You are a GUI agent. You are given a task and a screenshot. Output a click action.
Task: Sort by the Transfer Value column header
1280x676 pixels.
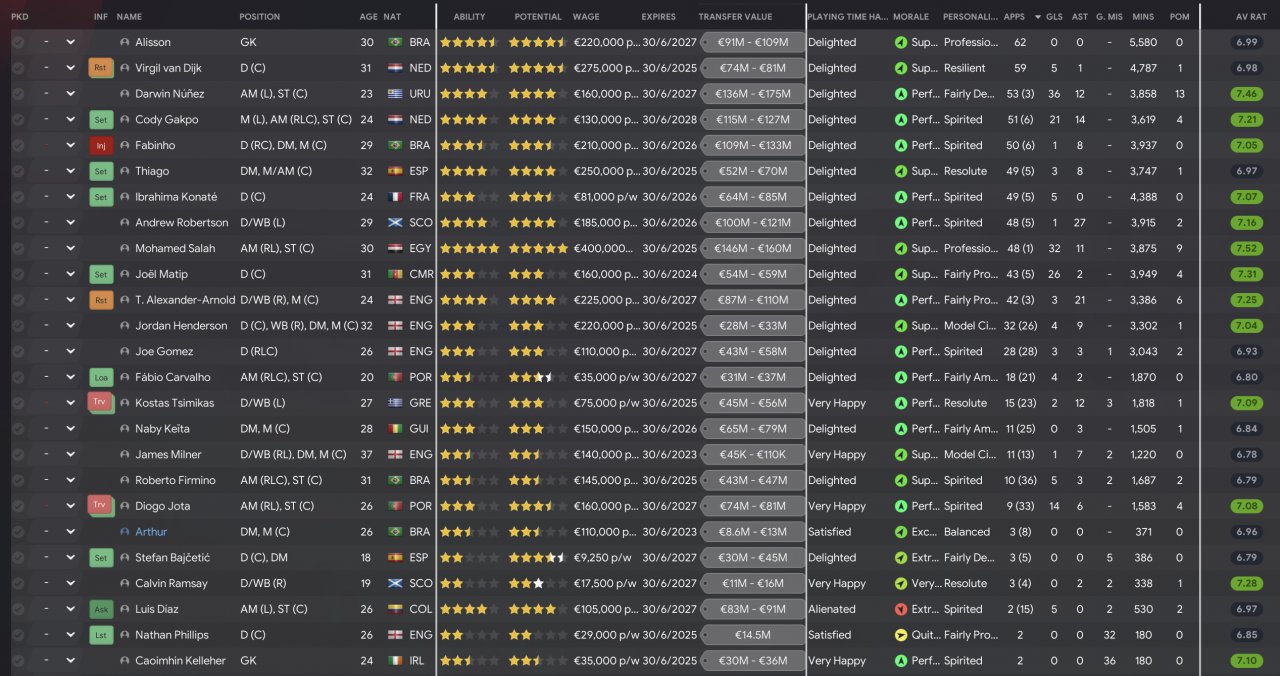click(735, 17)
